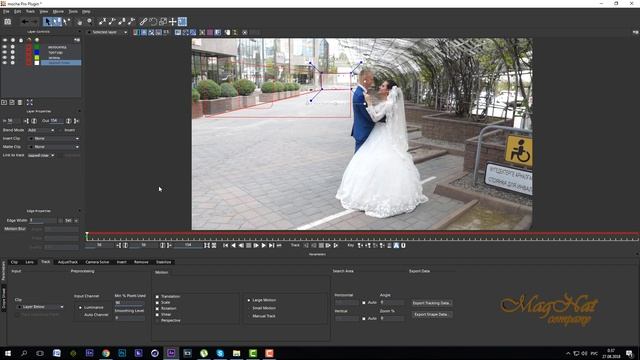The width and height of the screenshot is (640, 360).
Task: Click the play forward triangle button
Action: [x=264, y=245]
